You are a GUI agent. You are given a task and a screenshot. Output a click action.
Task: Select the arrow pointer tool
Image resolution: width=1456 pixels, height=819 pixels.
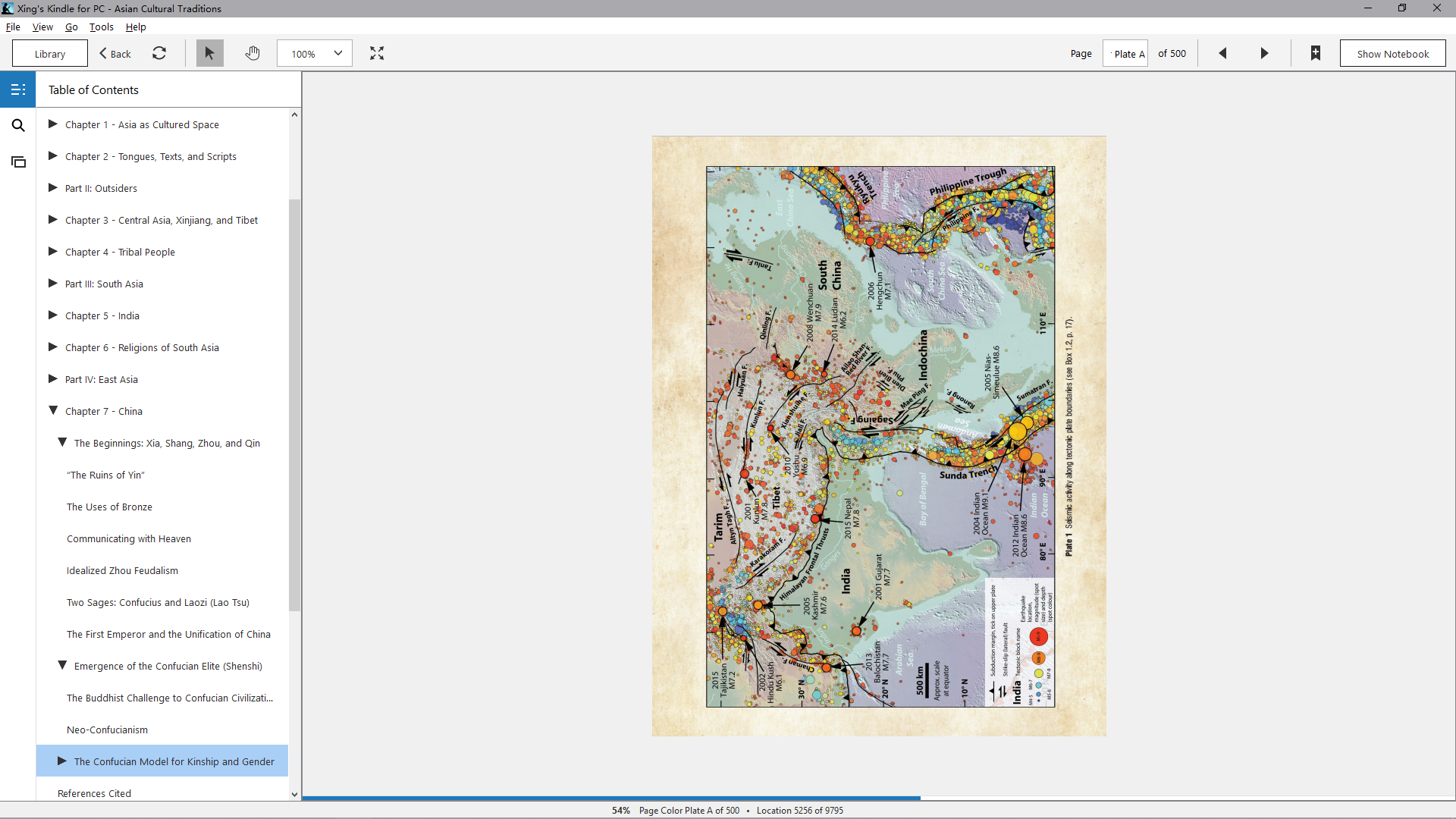[x=209, y=53]
